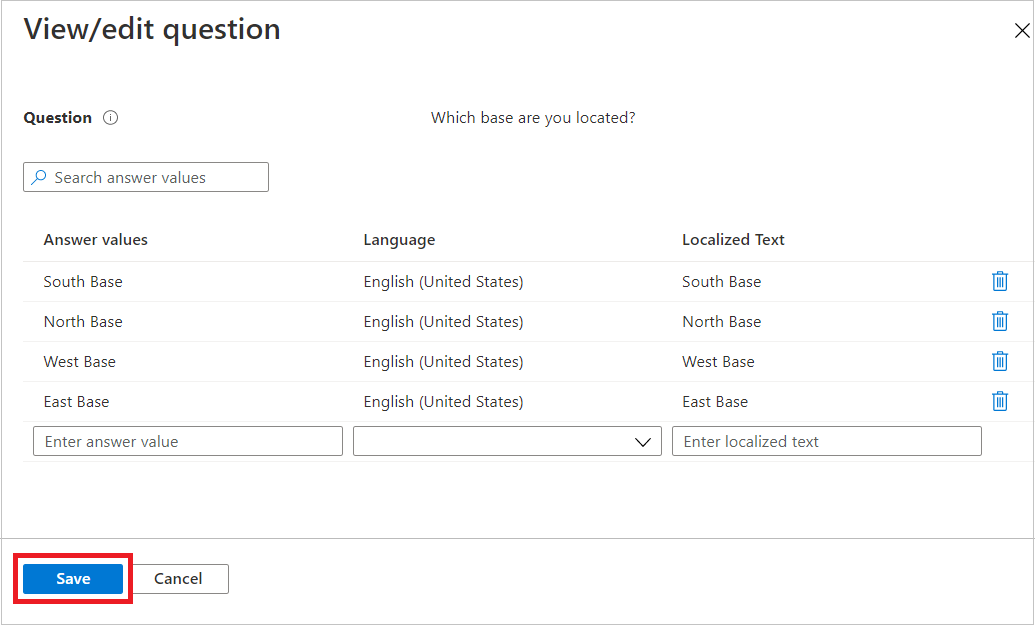Delete the North Base answer value
This screenshot has width=1035, height=625.
click(1000, 321)
